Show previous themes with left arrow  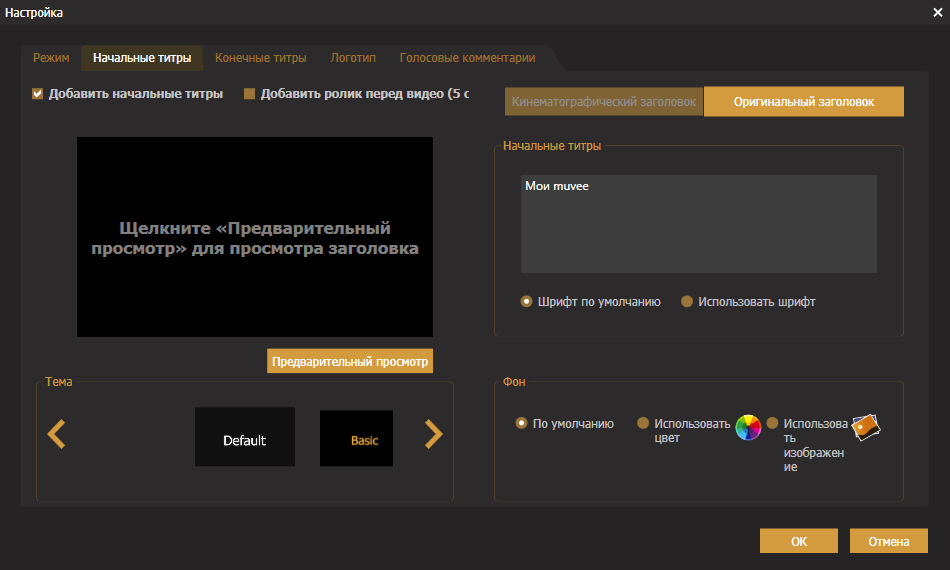[56, 434]
